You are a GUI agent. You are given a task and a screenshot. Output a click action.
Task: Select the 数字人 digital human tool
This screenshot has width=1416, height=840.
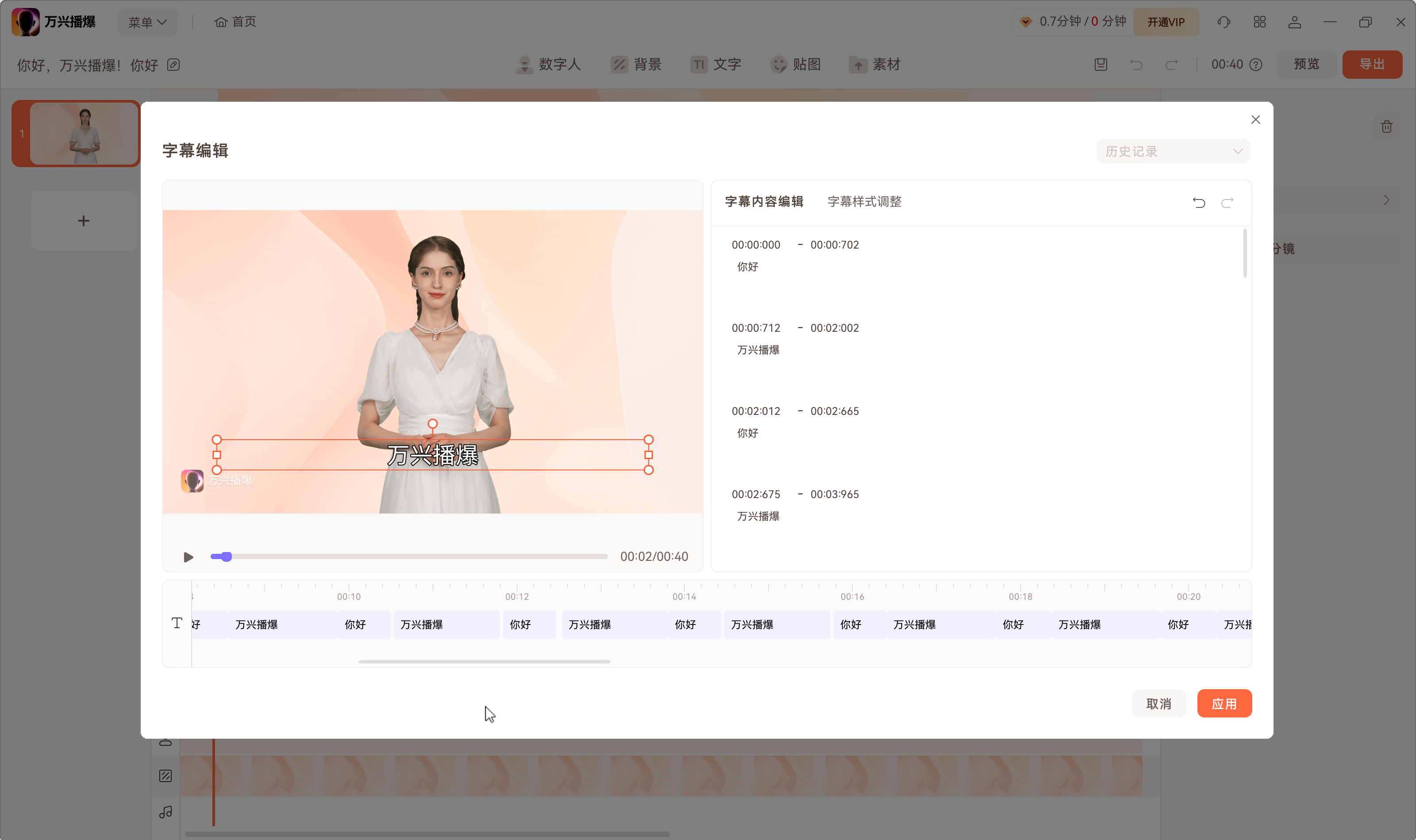click(x=547, y=65)
